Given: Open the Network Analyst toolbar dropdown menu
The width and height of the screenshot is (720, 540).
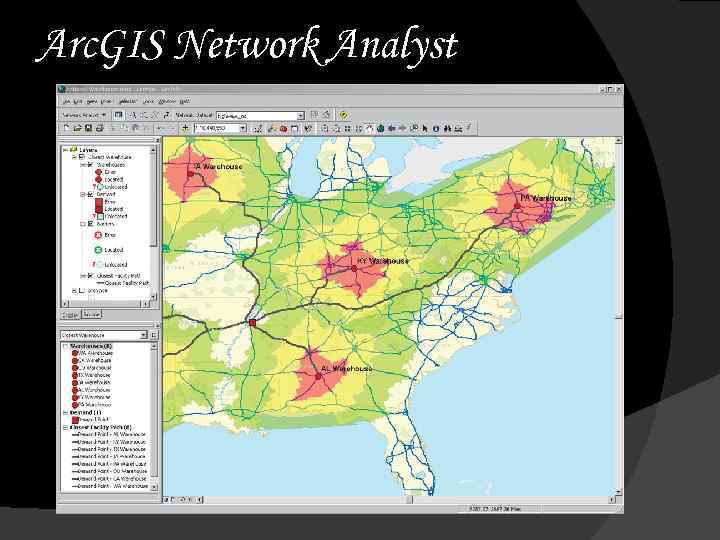Looking at the screenshot, I should pos(84,115).
